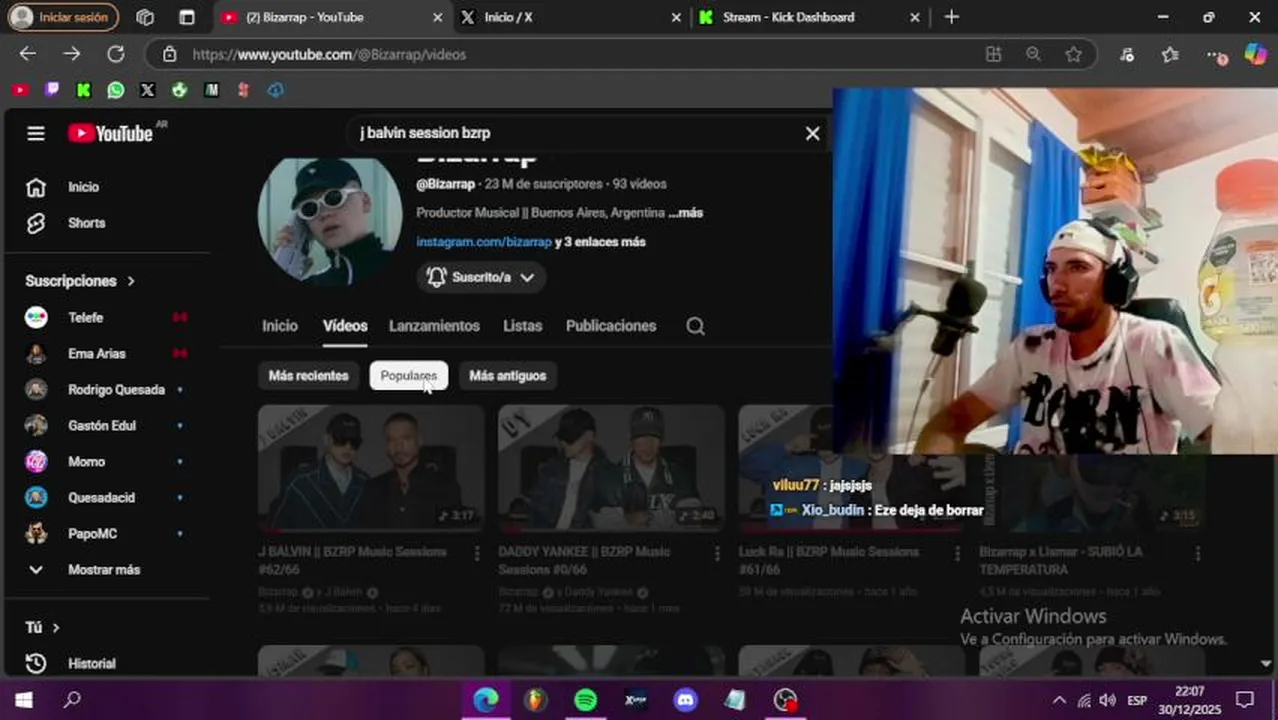The height and width of the screenshot is (720, 1278).
Task: Switch to the Inicio channel tab
Action: [280, 326]
